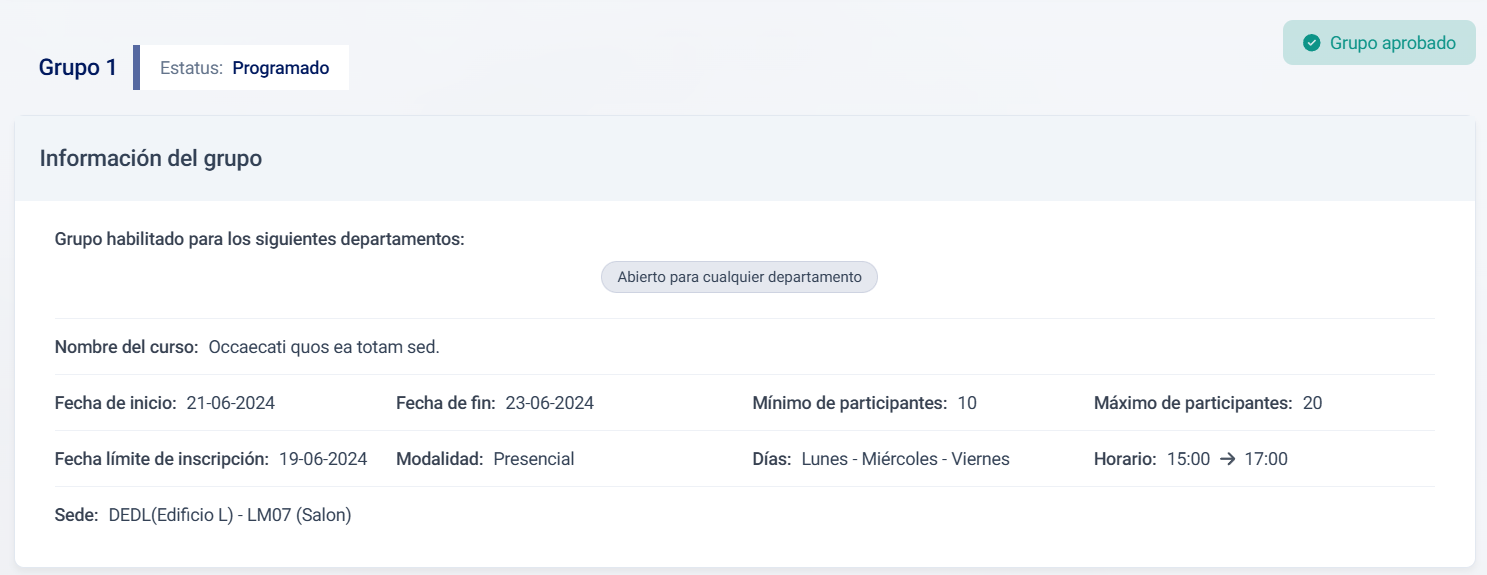This screenshot has width=1487, height=575.
Task: Click the days Lunes - Miércoles - Viernes
Action: tap(905, 459)
